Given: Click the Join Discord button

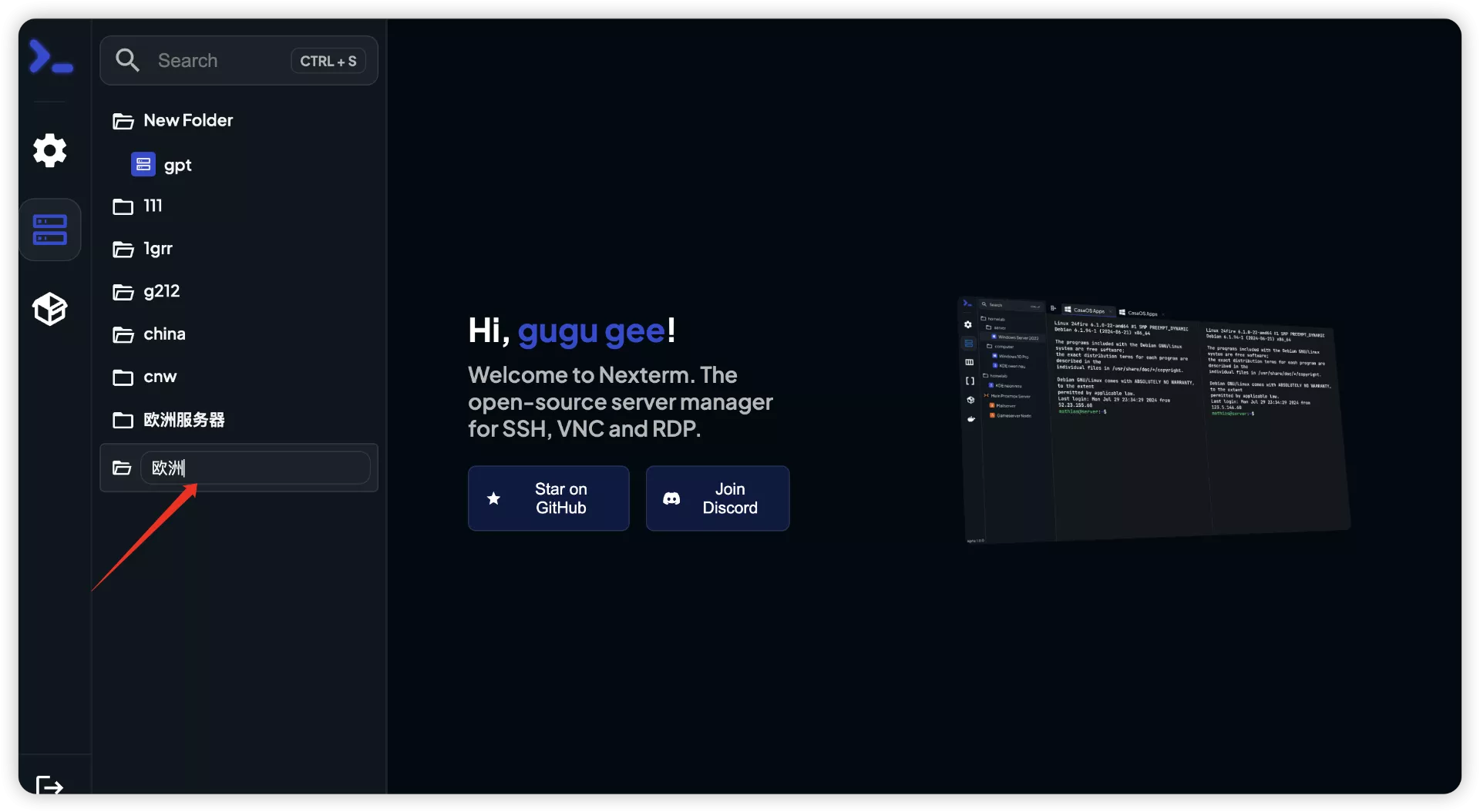Looking at the screenshot, I should click(718, 498).
